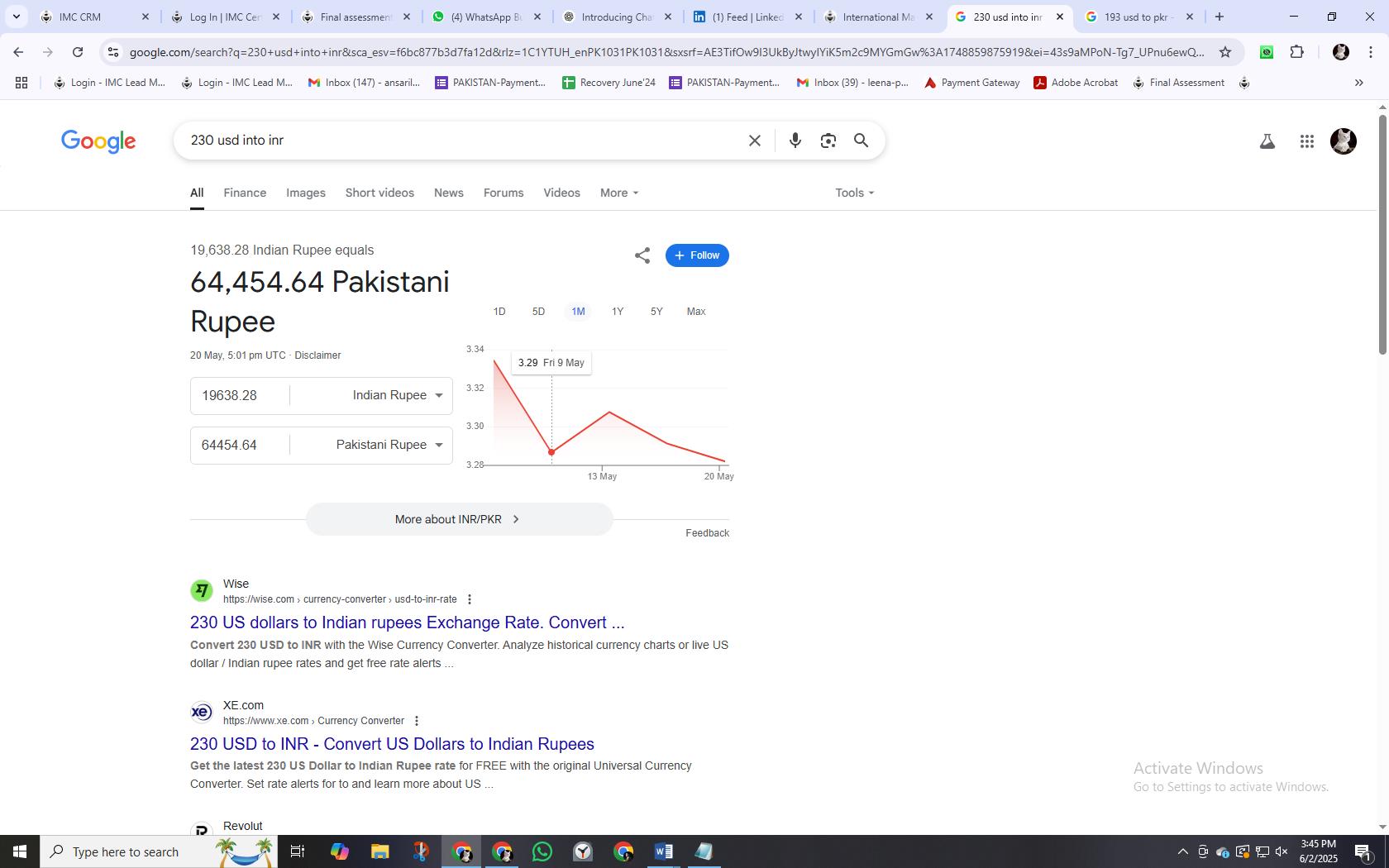Show hidden bookmarks with the double chevron
Screen dimensions: 1389x868
point(1358,83)
